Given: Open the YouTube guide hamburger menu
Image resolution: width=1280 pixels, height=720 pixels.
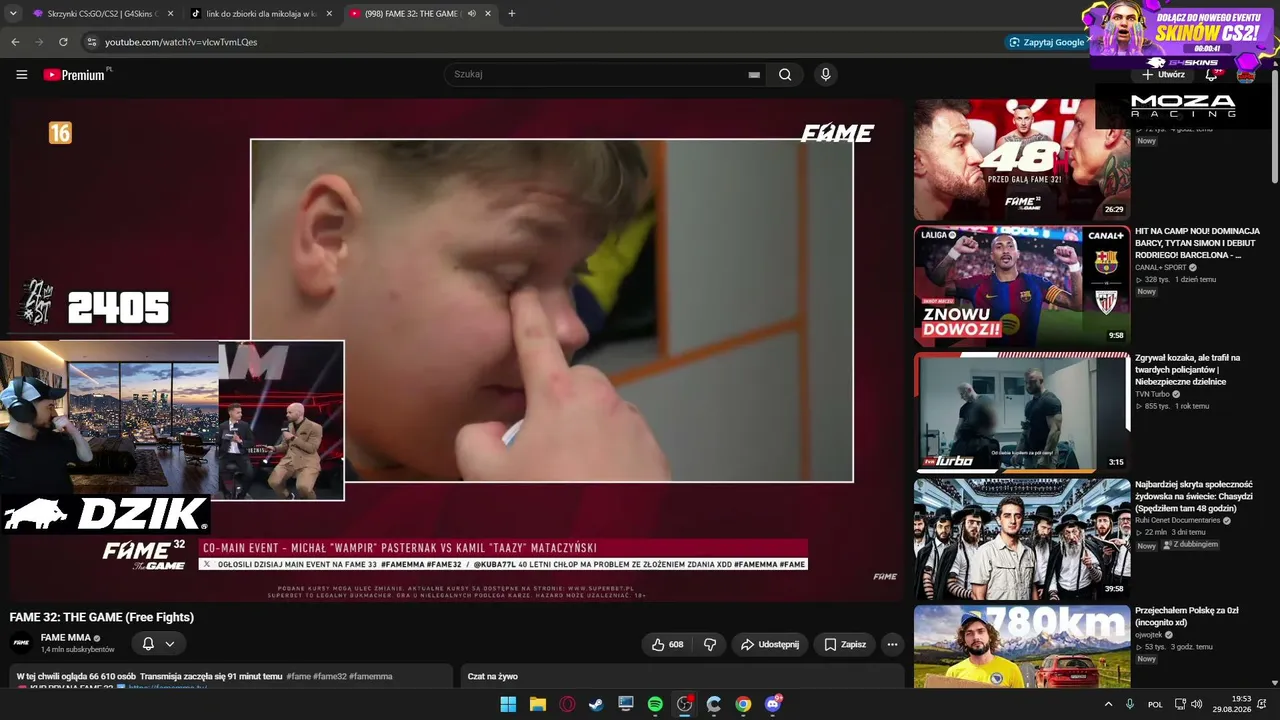Looking at the screenshot, I should (22, 75).
